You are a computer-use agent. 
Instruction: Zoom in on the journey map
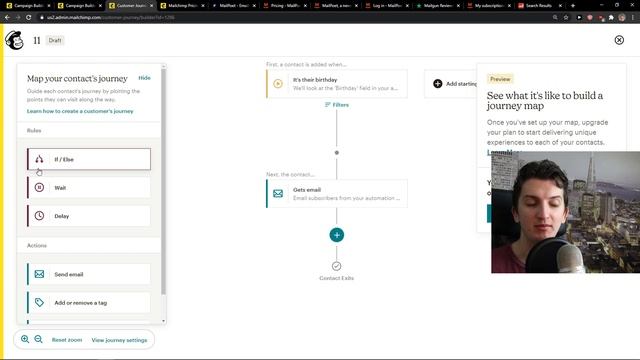click(25, 339)
